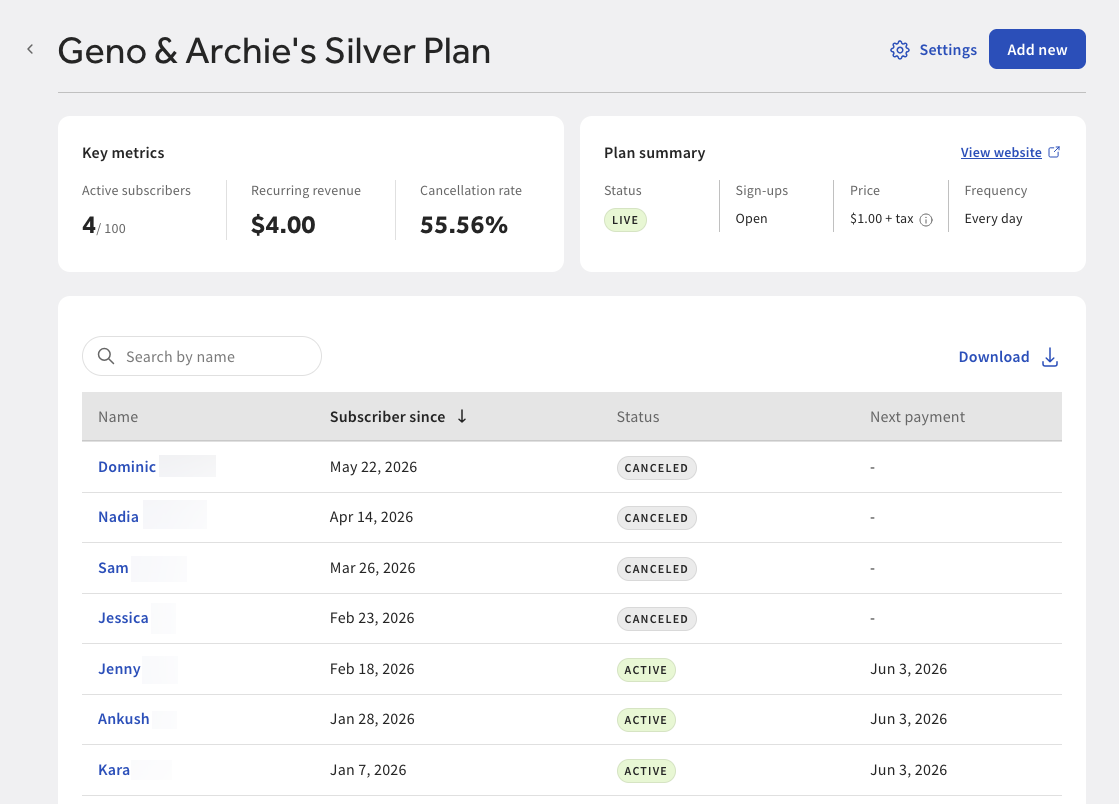
Task: Click the LIVE status badge
Action: point(625,220)
